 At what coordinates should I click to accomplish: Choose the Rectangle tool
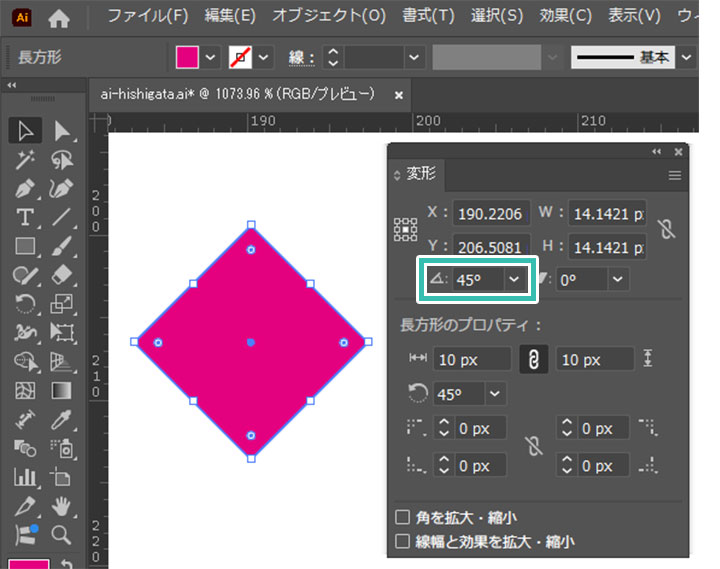[26, 246]
